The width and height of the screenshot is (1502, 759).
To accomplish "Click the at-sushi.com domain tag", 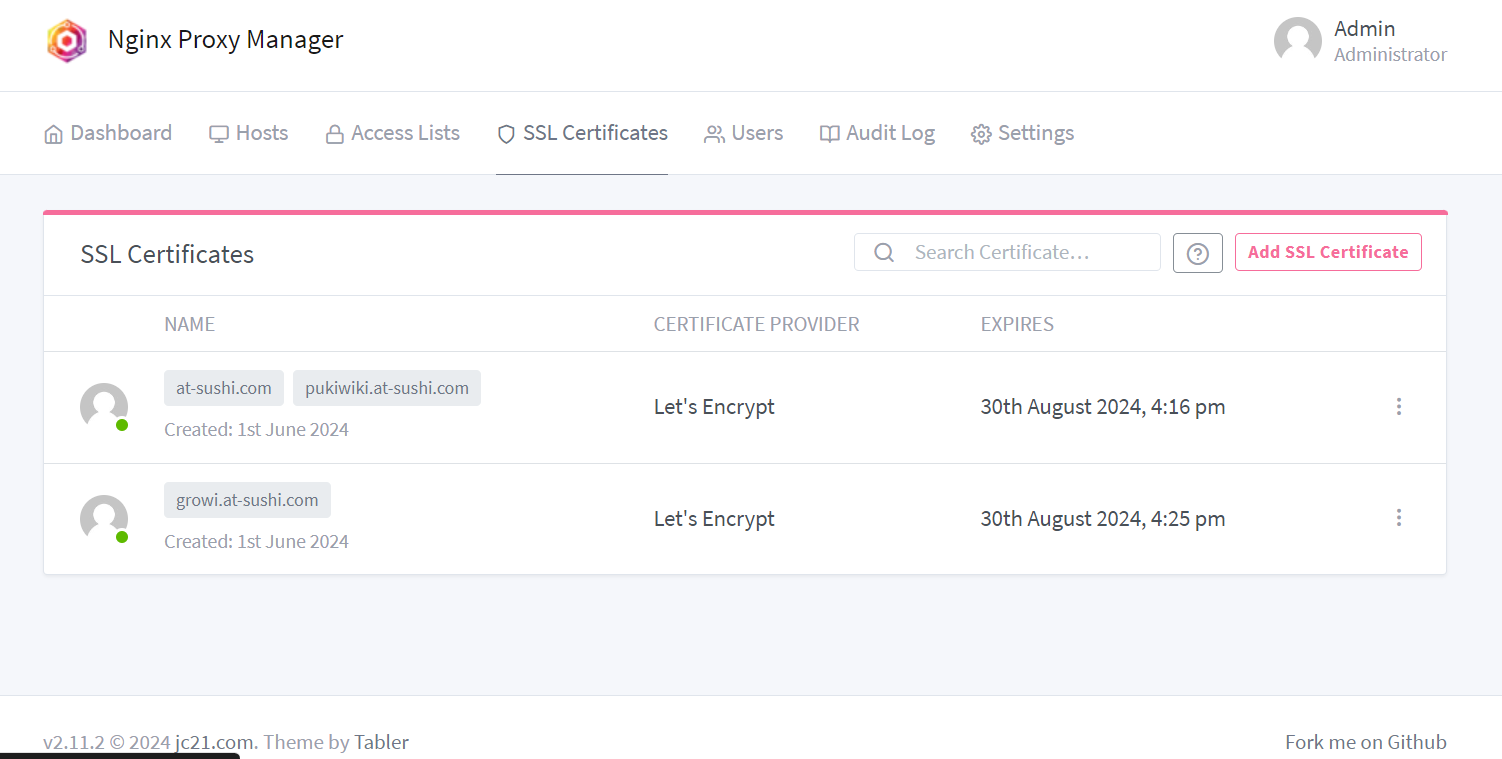I will (x=224, y=388).
